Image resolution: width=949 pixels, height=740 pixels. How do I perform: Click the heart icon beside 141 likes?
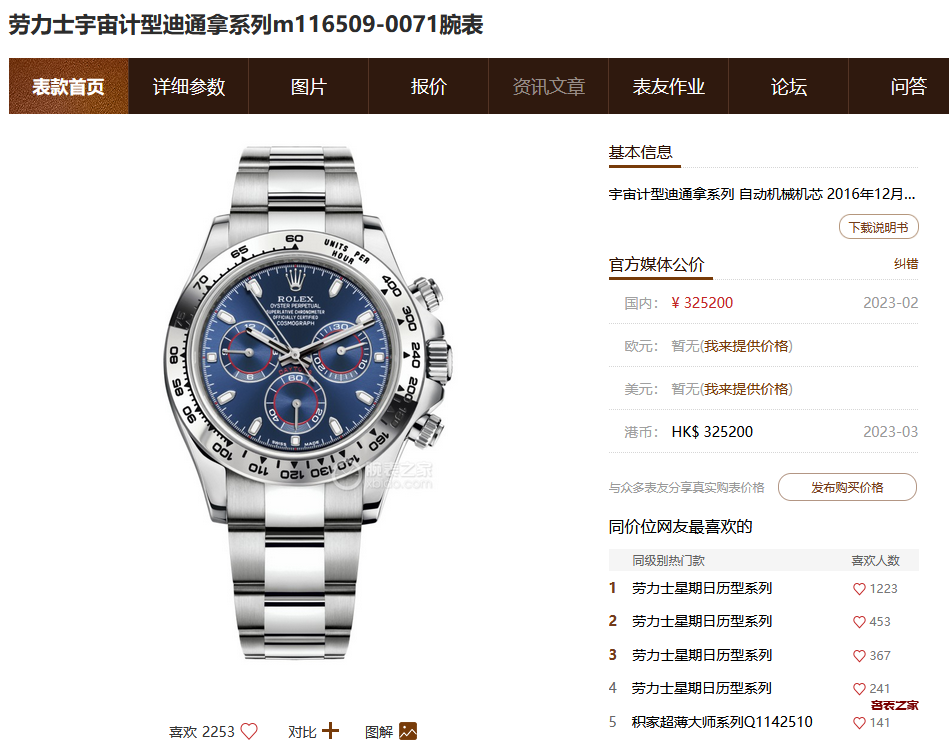[x=859, y=723]
